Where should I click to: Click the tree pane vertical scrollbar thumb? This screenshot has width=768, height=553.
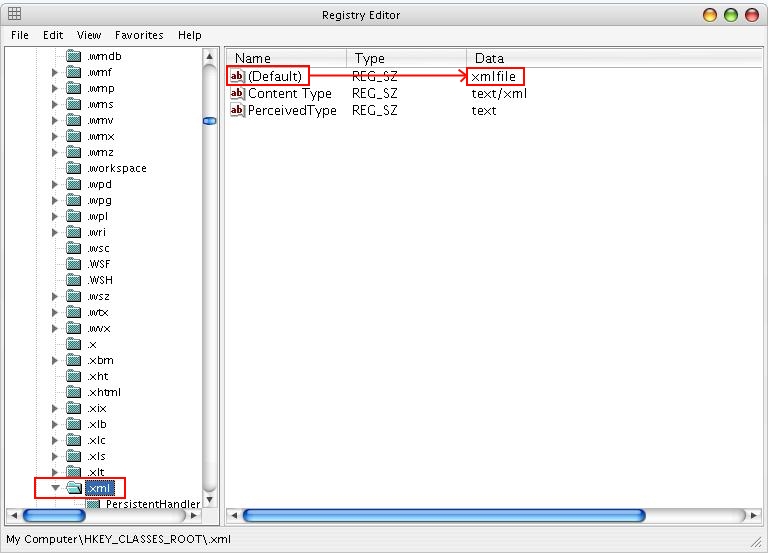[210, 120]
